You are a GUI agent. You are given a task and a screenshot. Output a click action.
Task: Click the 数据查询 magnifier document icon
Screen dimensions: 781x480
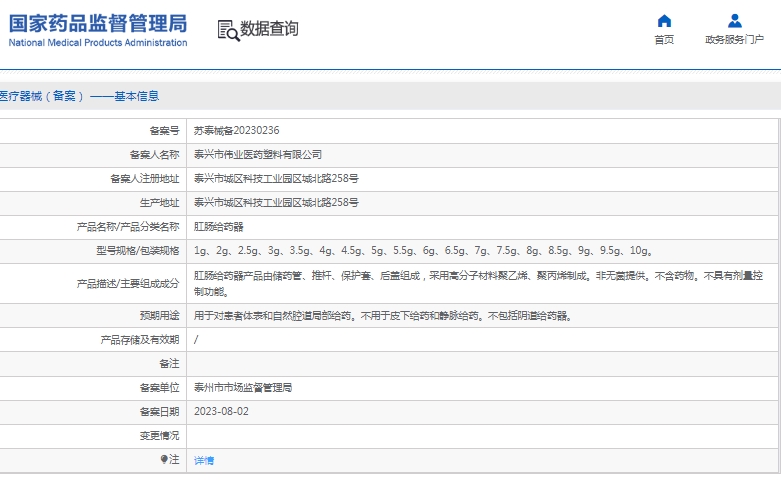tap(229, 30)
